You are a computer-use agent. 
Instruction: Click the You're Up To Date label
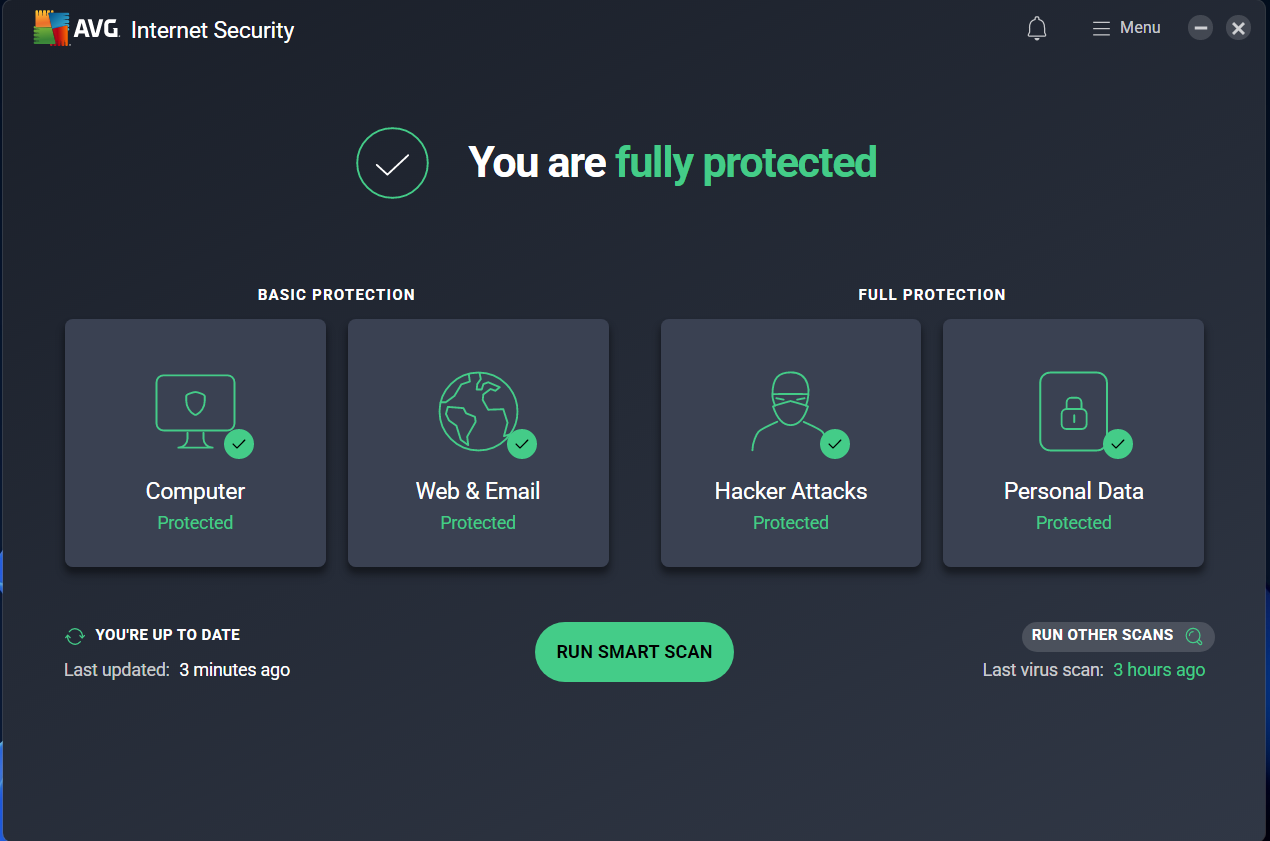coord(167,635)
